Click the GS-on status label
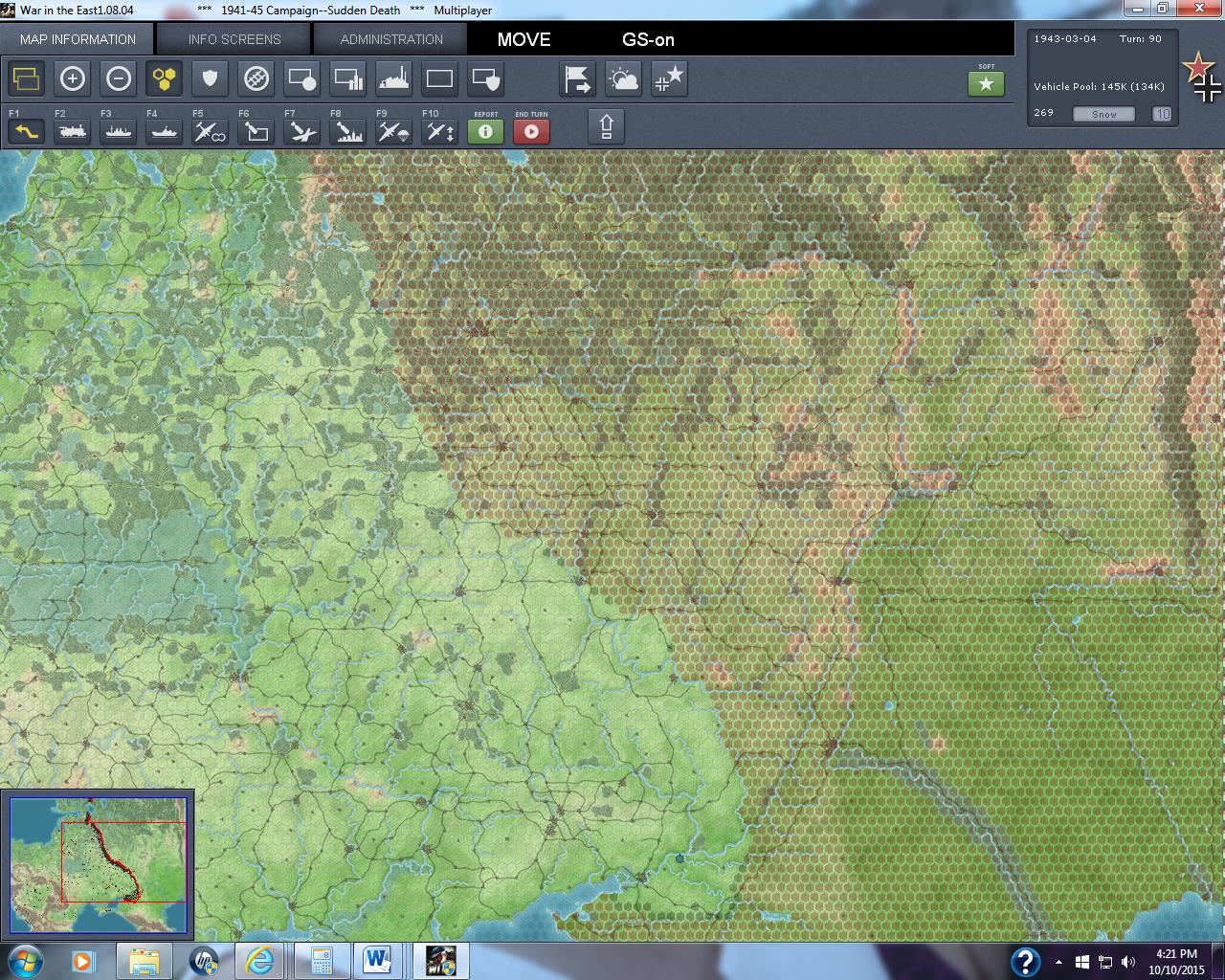 pyautogui.click(x=648, y=39)
